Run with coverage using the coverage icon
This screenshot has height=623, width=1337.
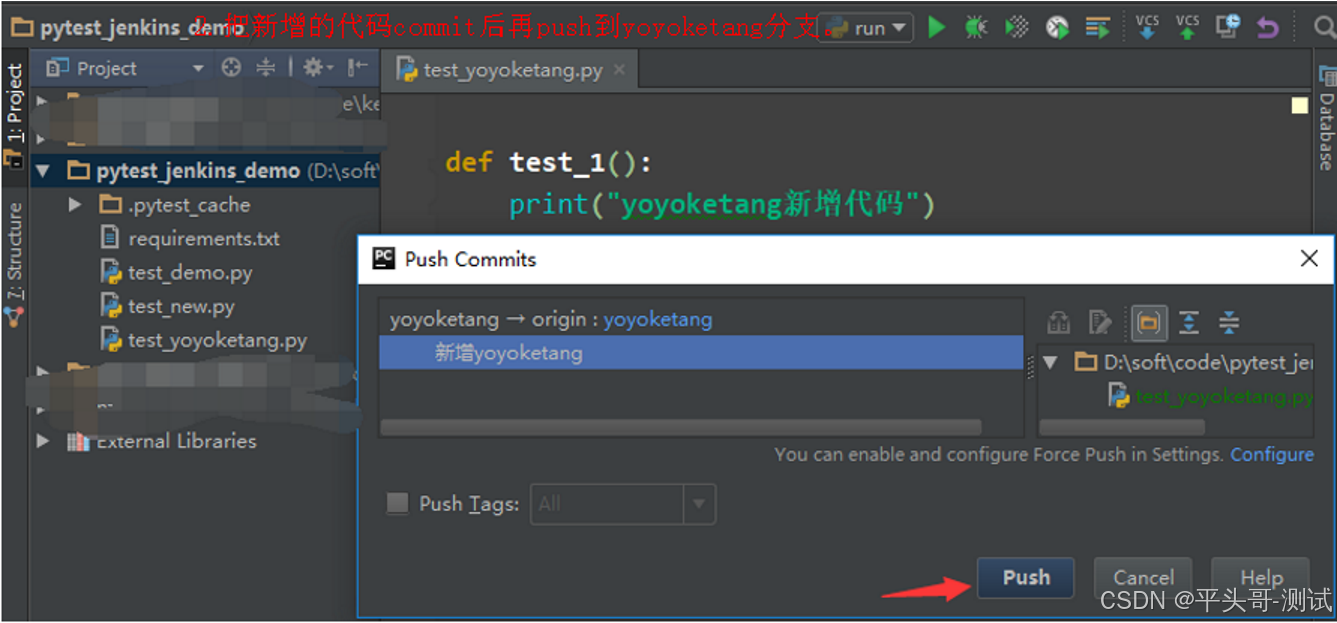point(1016,27)
